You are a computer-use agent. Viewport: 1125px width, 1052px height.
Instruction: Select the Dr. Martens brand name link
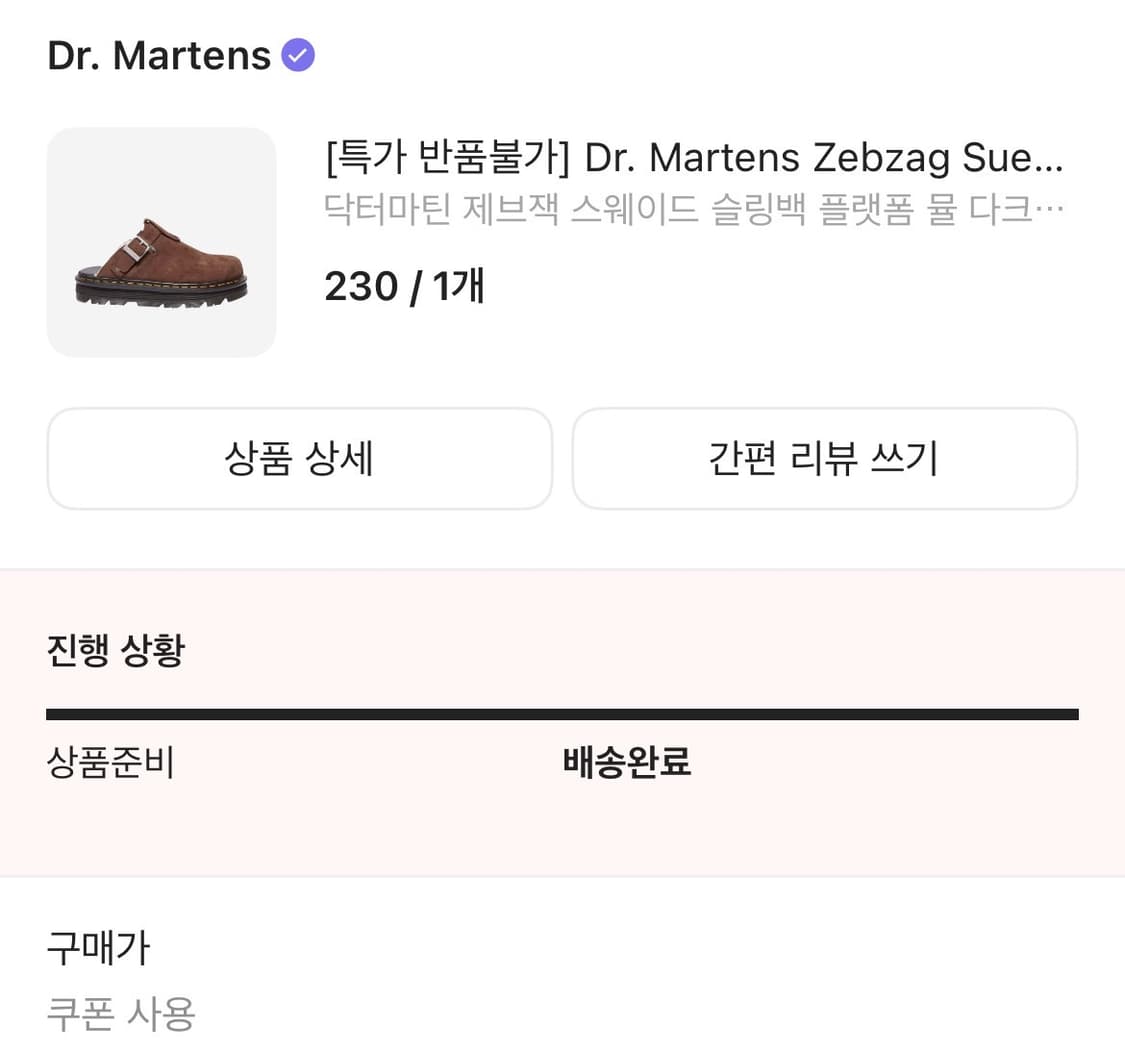[160, 55]
